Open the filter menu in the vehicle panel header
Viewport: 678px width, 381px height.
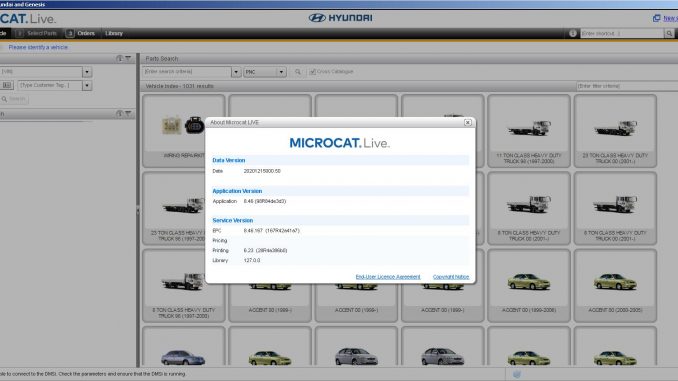(x=128, y=58)
